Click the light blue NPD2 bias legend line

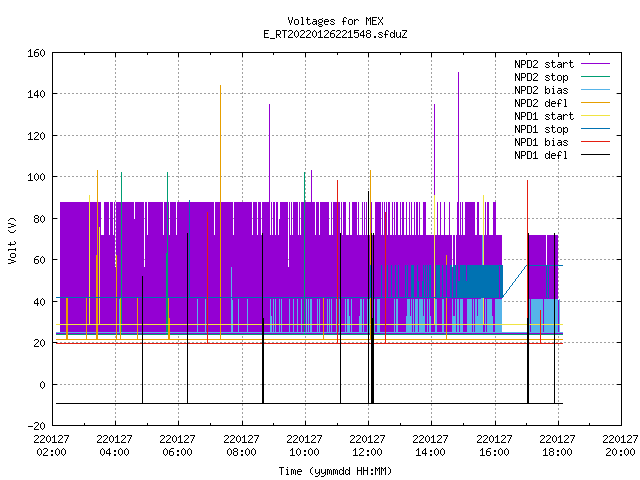[596, 90]
